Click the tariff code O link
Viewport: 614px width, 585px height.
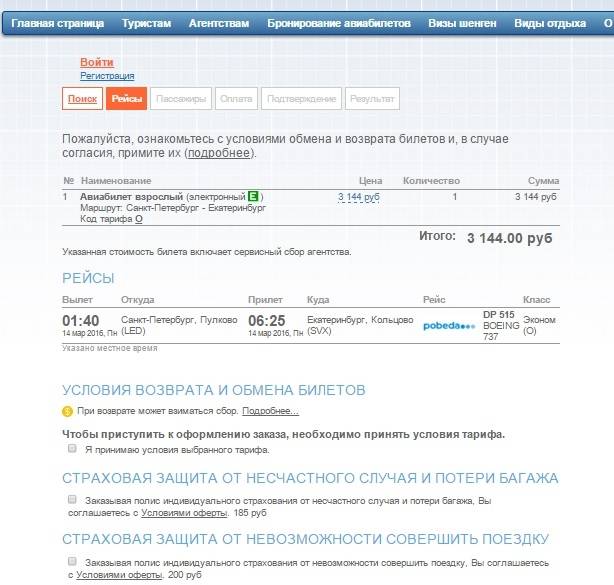tap(139, 219)
